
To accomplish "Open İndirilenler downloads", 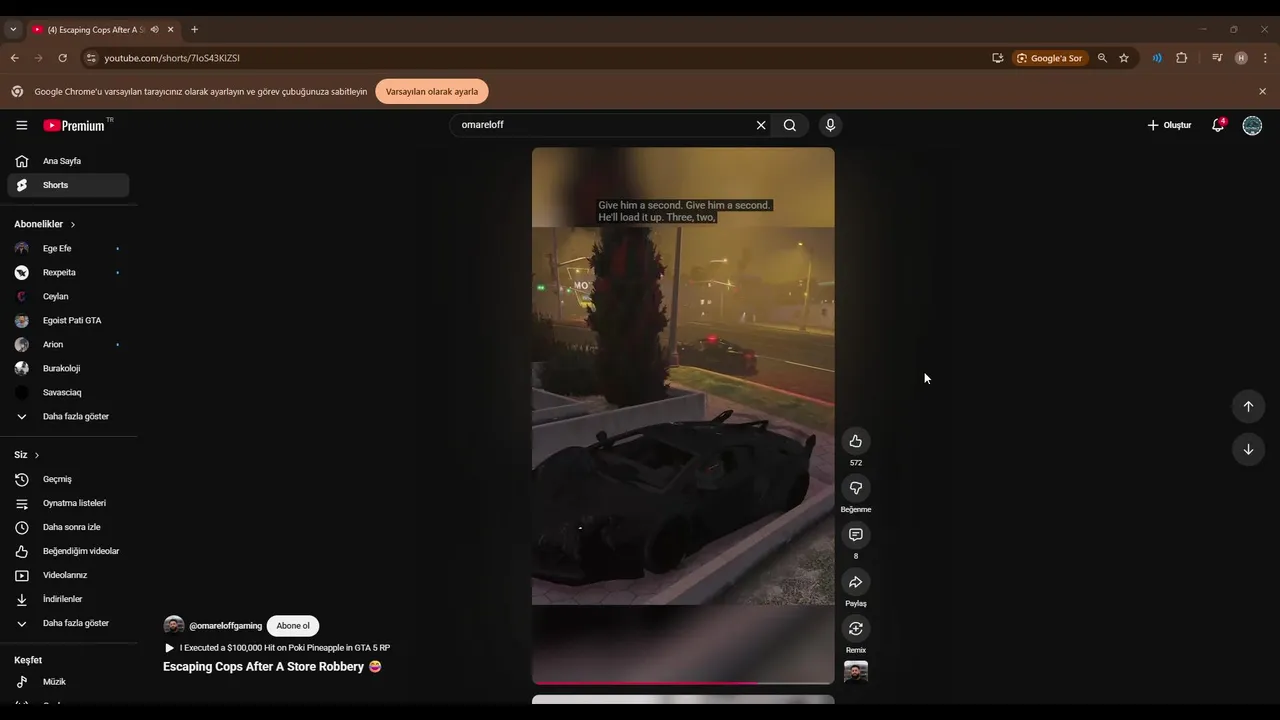I will [x=68, y=599].
